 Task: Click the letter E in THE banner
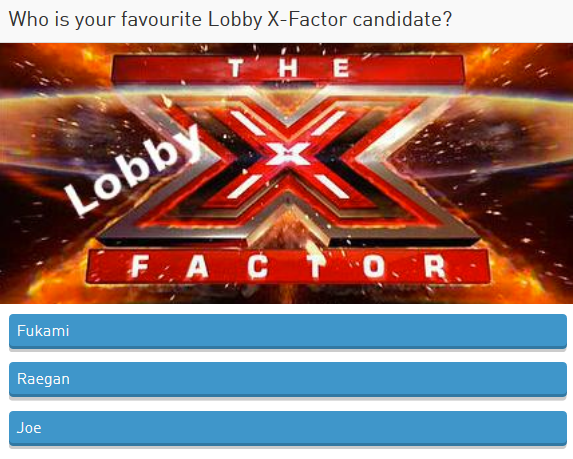pyautogui.click(x=341, y=68)
